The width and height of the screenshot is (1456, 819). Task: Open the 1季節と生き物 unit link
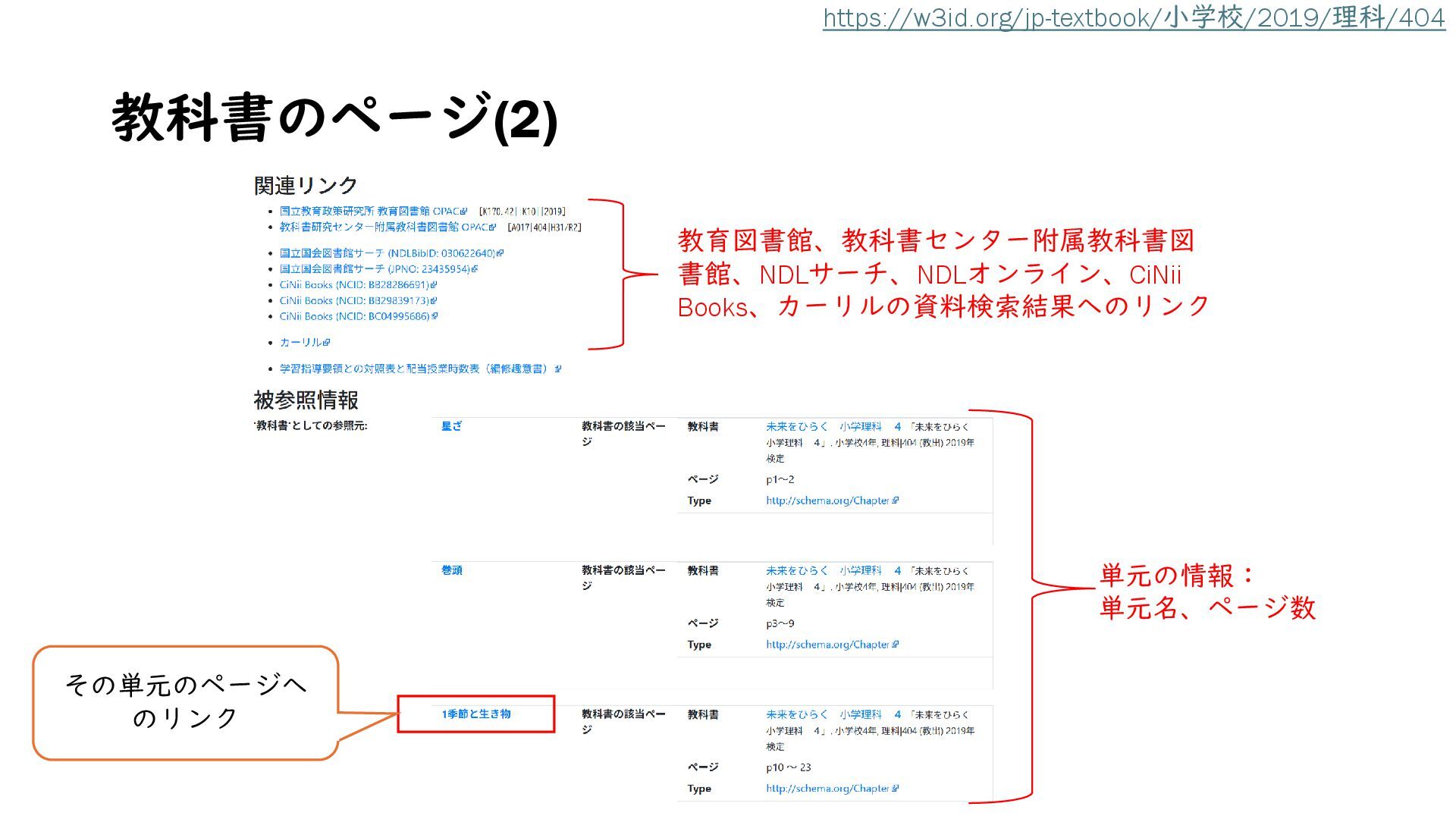point(475,714)
